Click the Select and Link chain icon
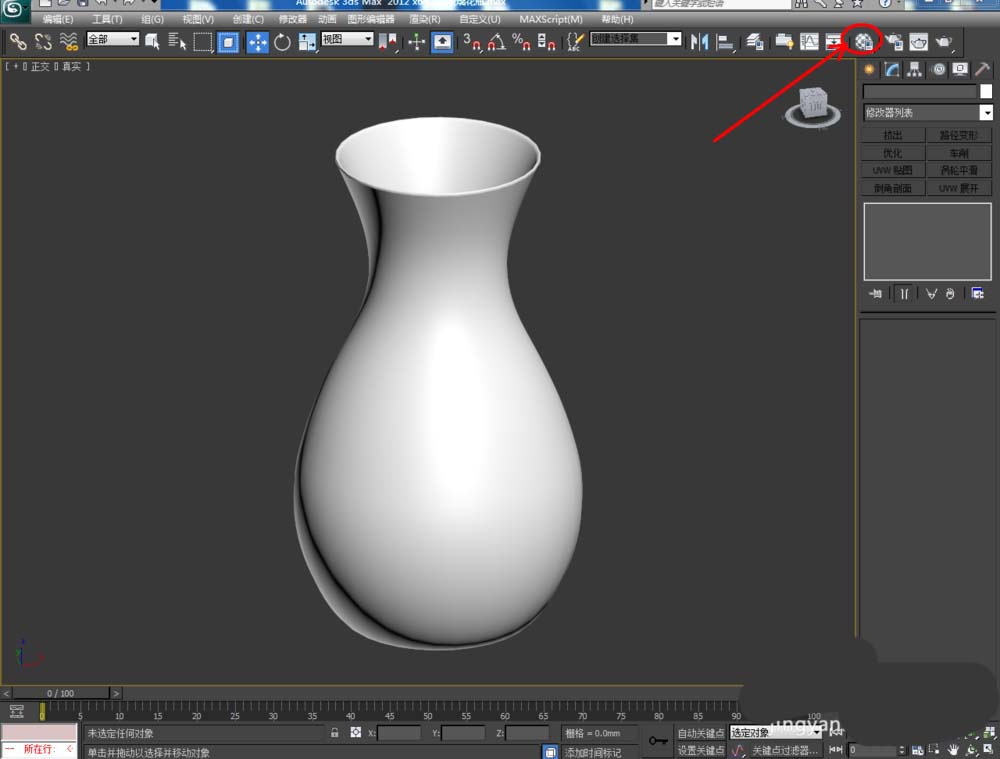This screenshot has height=759, width=1000. pos(18,41)
